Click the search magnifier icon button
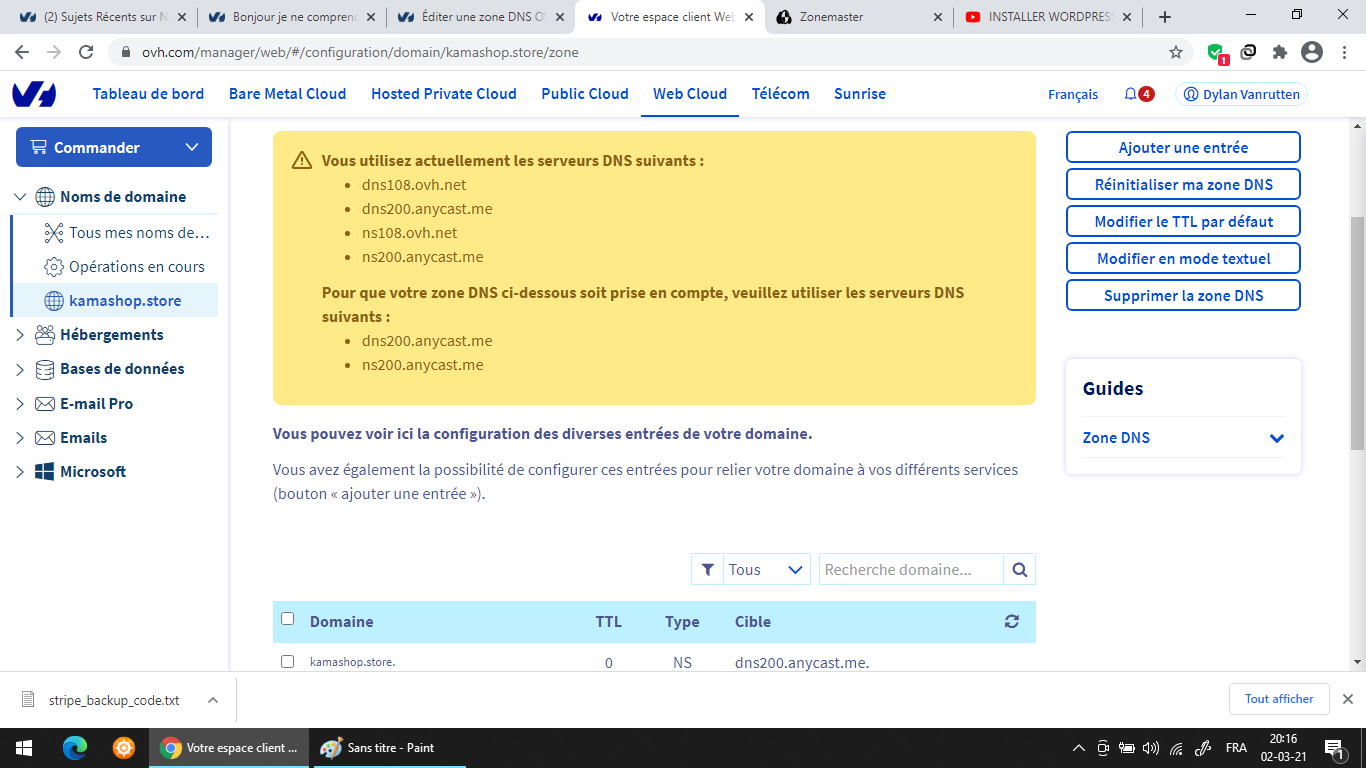 click(x=1019, y=569)
